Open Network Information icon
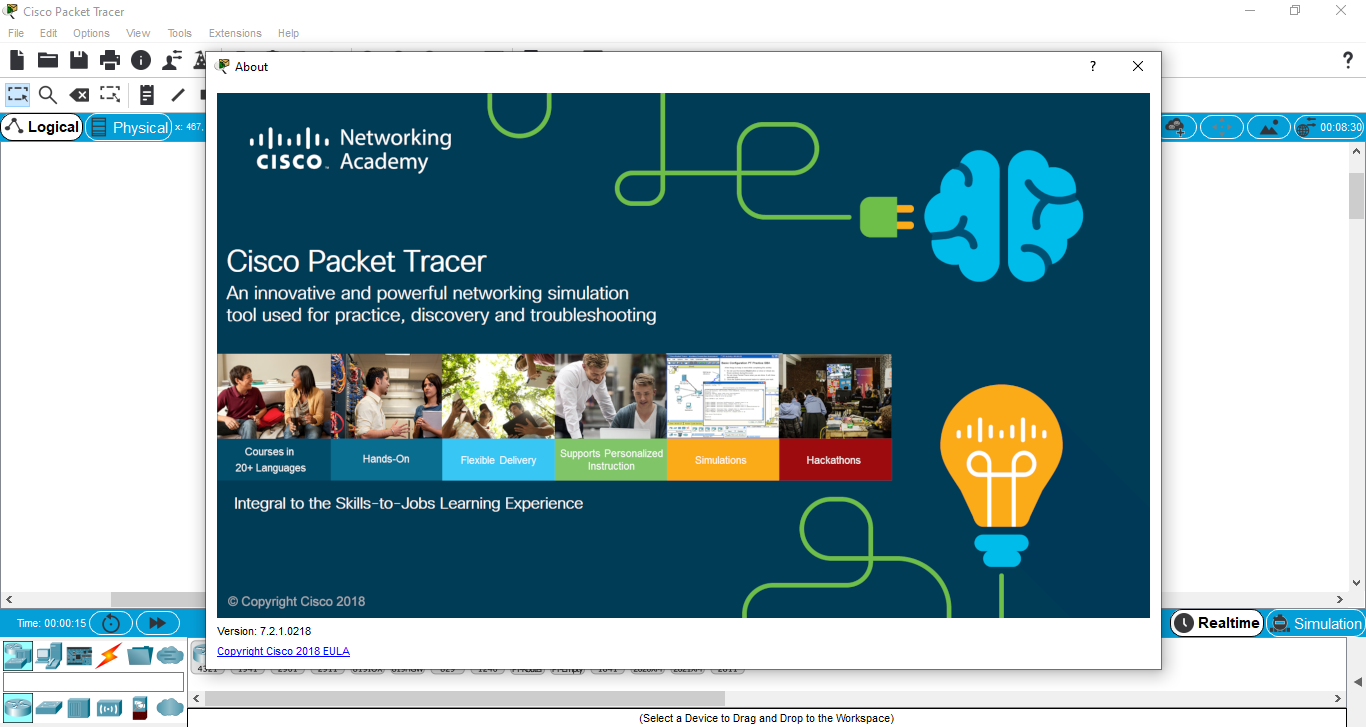The height and width of the screenshot is (727, 1366). click(x=141, y=60)
